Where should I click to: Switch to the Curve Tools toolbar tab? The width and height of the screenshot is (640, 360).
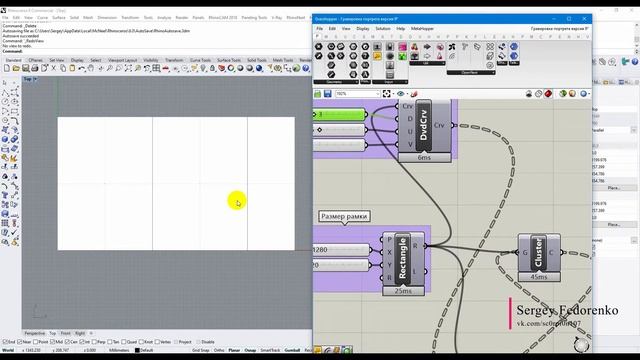pos(200,60)
